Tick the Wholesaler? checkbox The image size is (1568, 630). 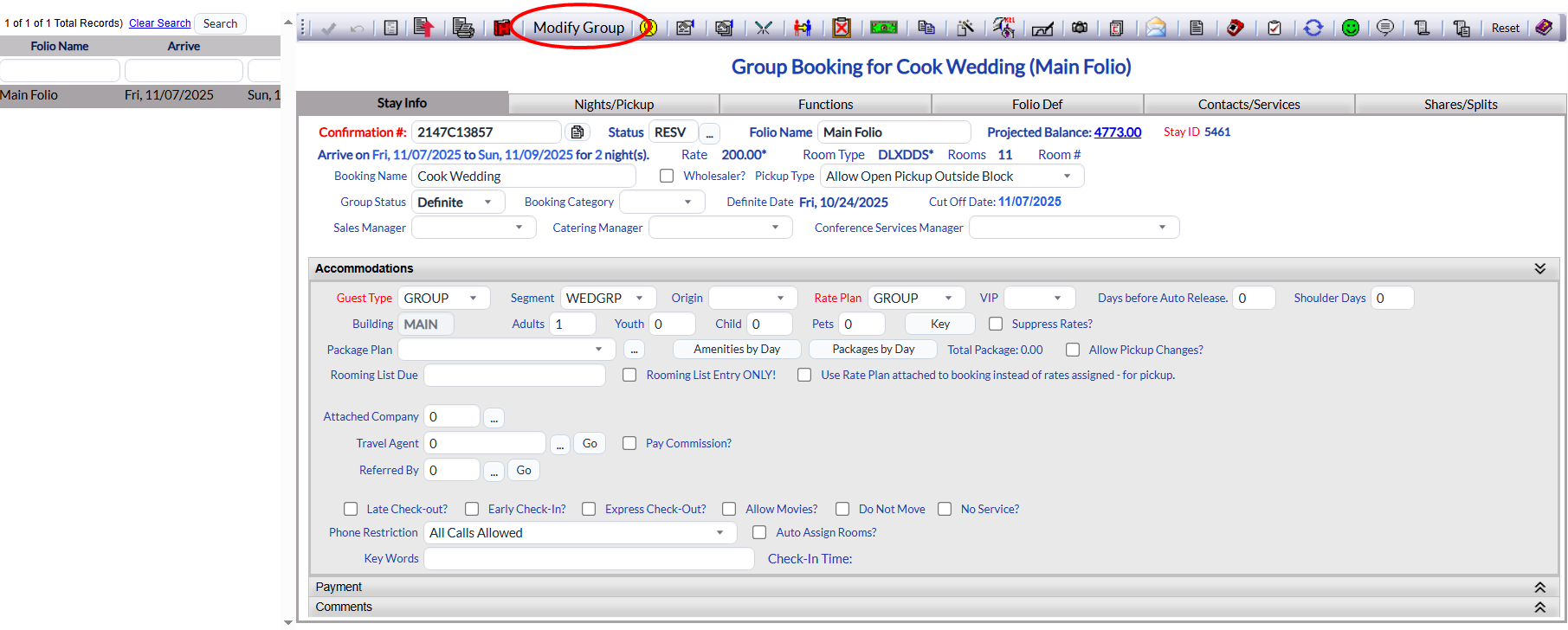667,176
